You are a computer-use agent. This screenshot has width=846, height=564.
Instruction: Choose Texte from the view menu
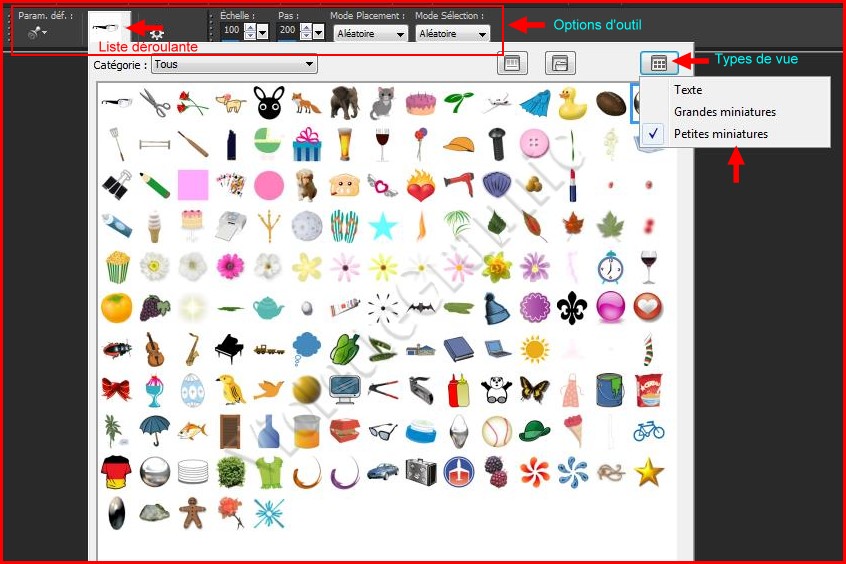688,90
